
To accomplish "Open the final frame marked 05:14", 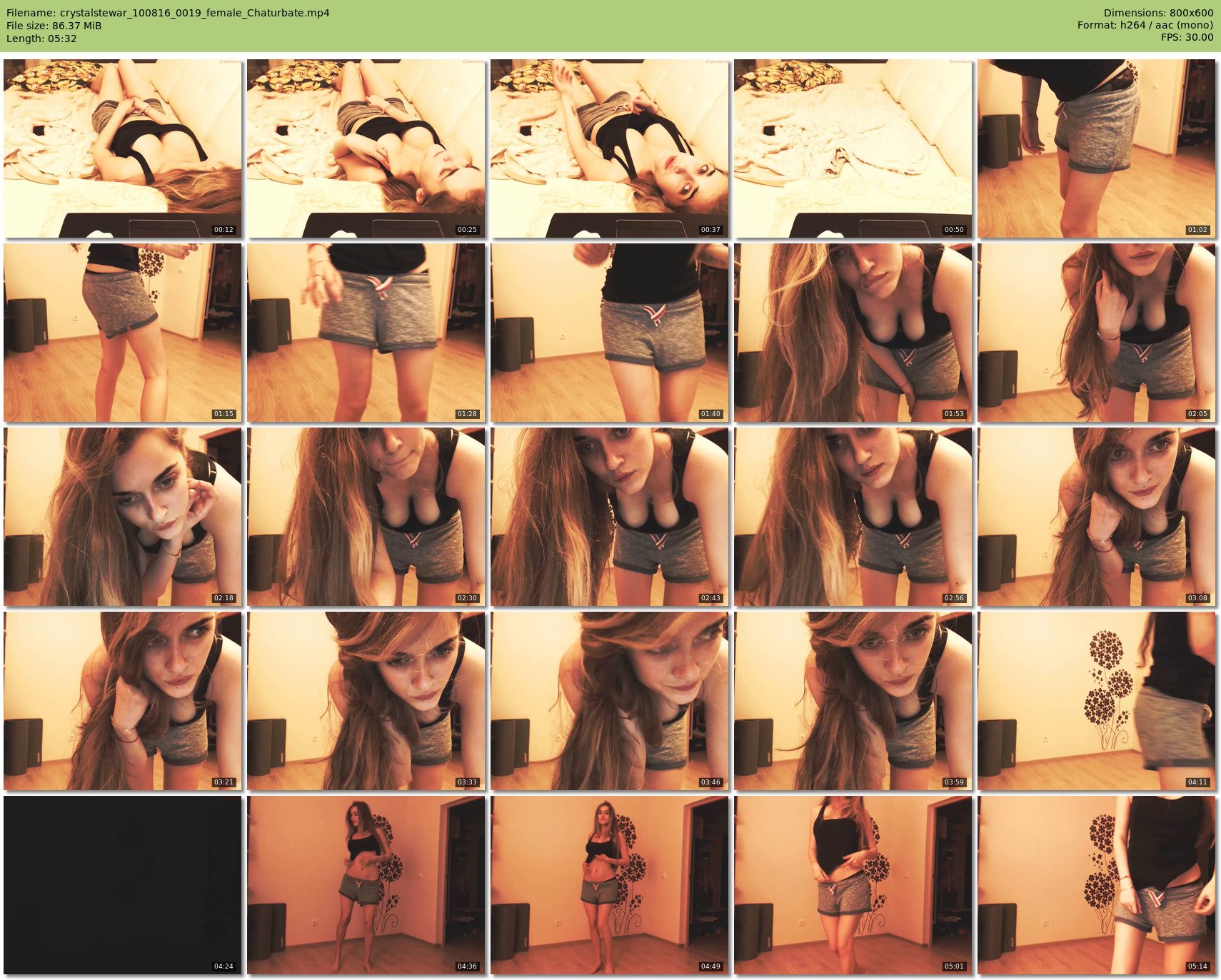I will tap(1097, 885).
